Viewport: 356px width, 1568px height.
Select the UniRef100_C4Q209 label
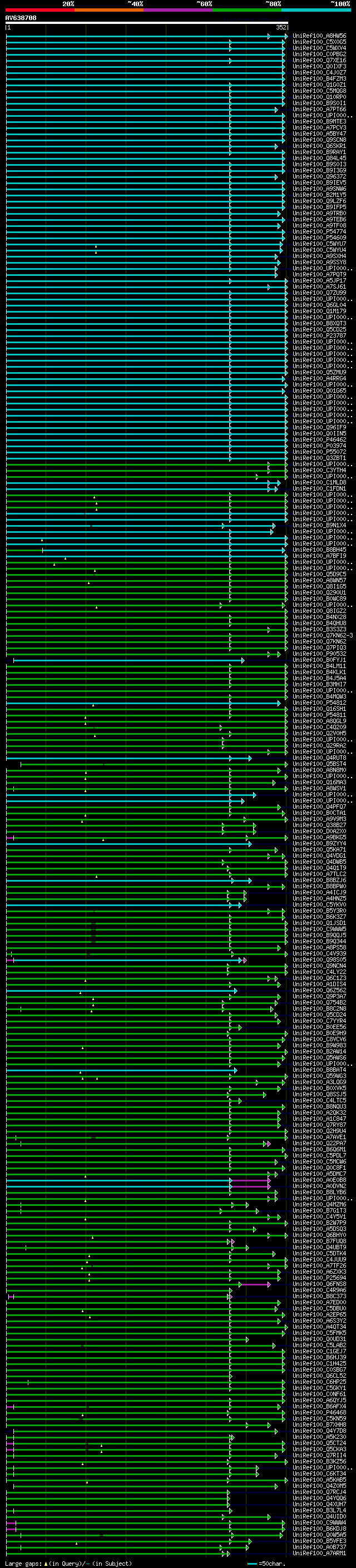319,728
